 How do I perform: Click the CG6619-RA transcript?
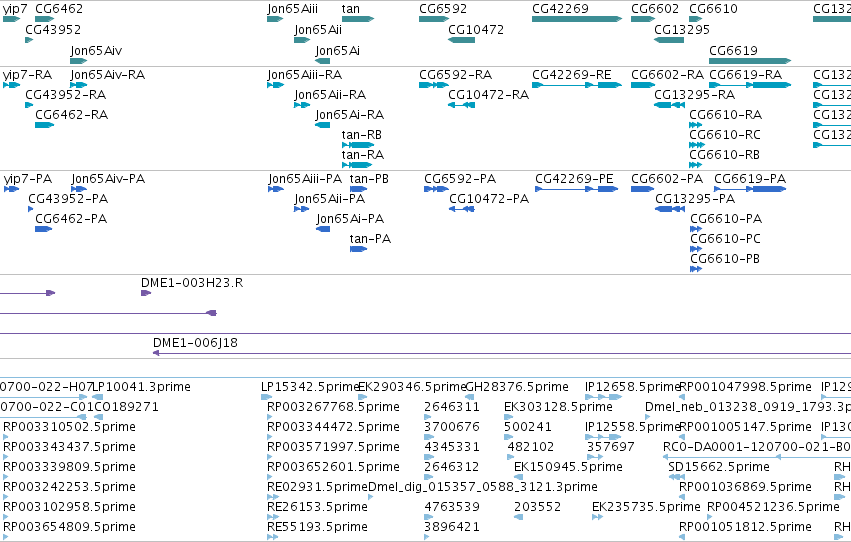coord(750,85)
